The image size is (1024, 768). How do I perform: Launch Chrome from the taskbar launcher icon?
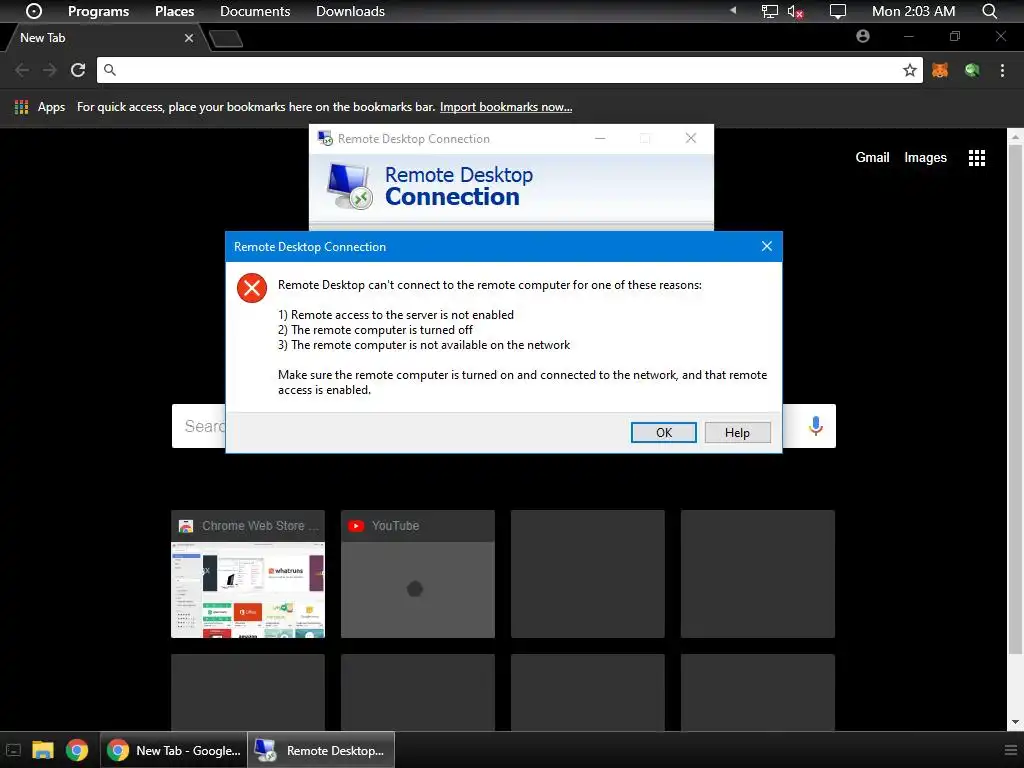76,750
